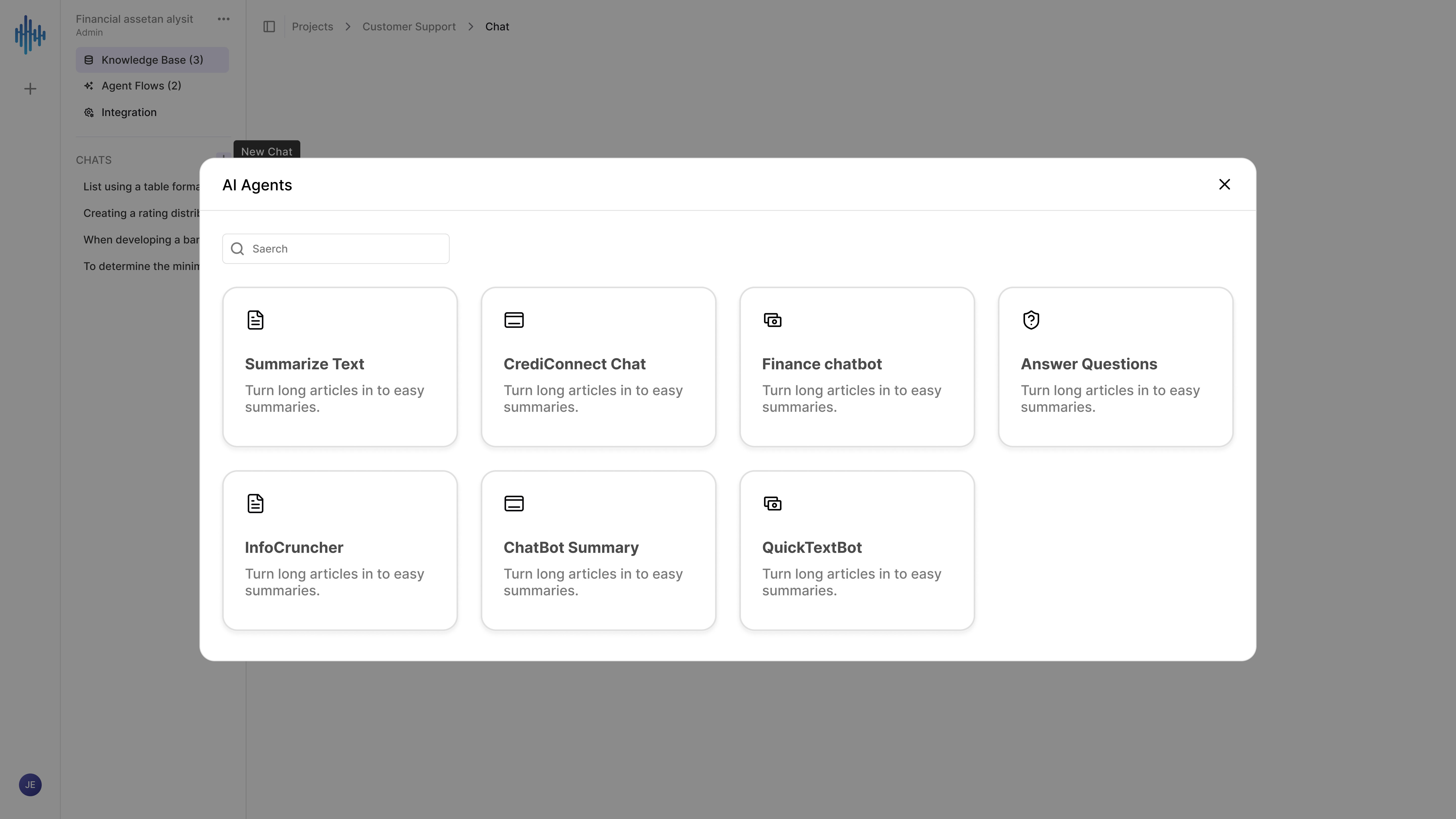Click the Chat breadcrumb
This screenshot has width=1456, height=819.
pyautogui.click(x=497, y=27)
